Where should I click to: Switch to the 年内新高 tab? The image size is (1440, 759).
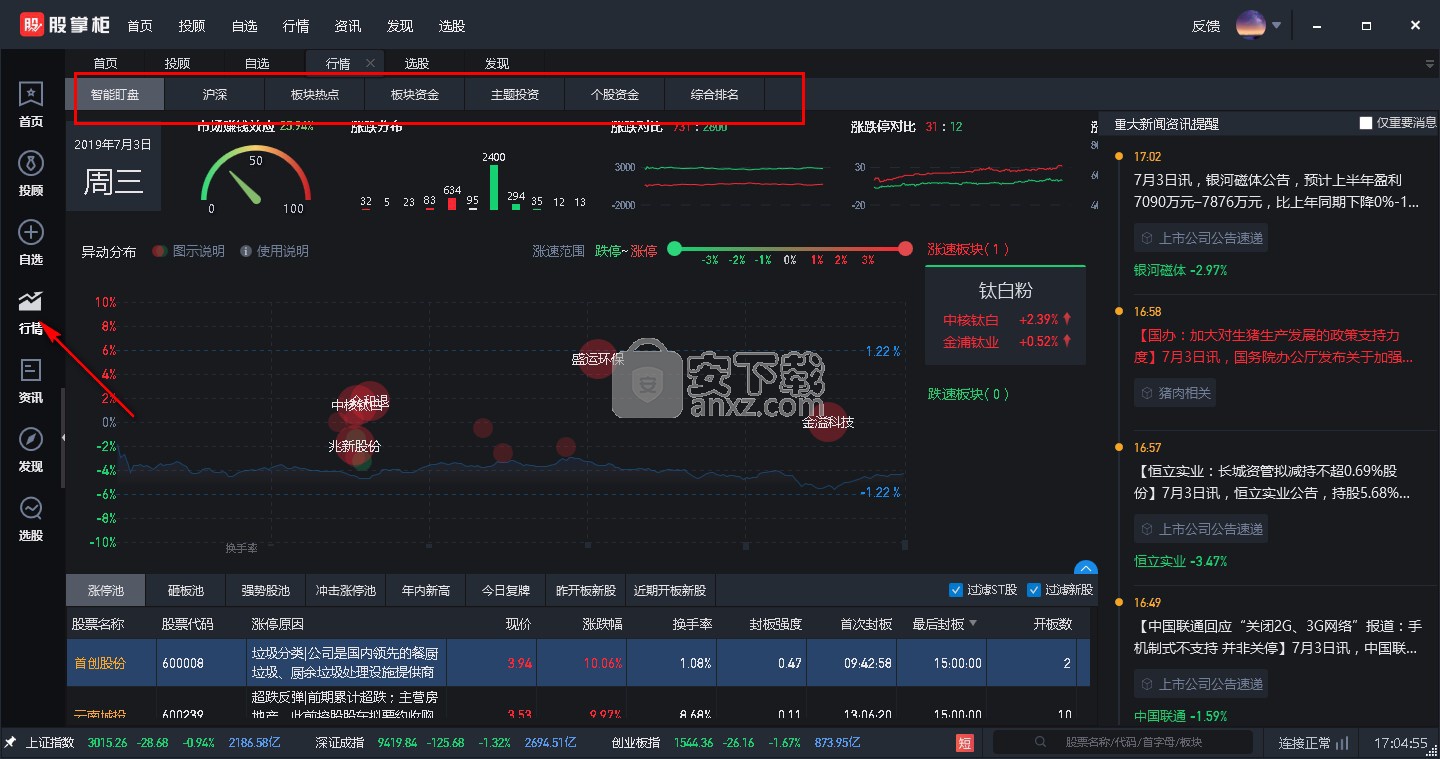point(426,590)
